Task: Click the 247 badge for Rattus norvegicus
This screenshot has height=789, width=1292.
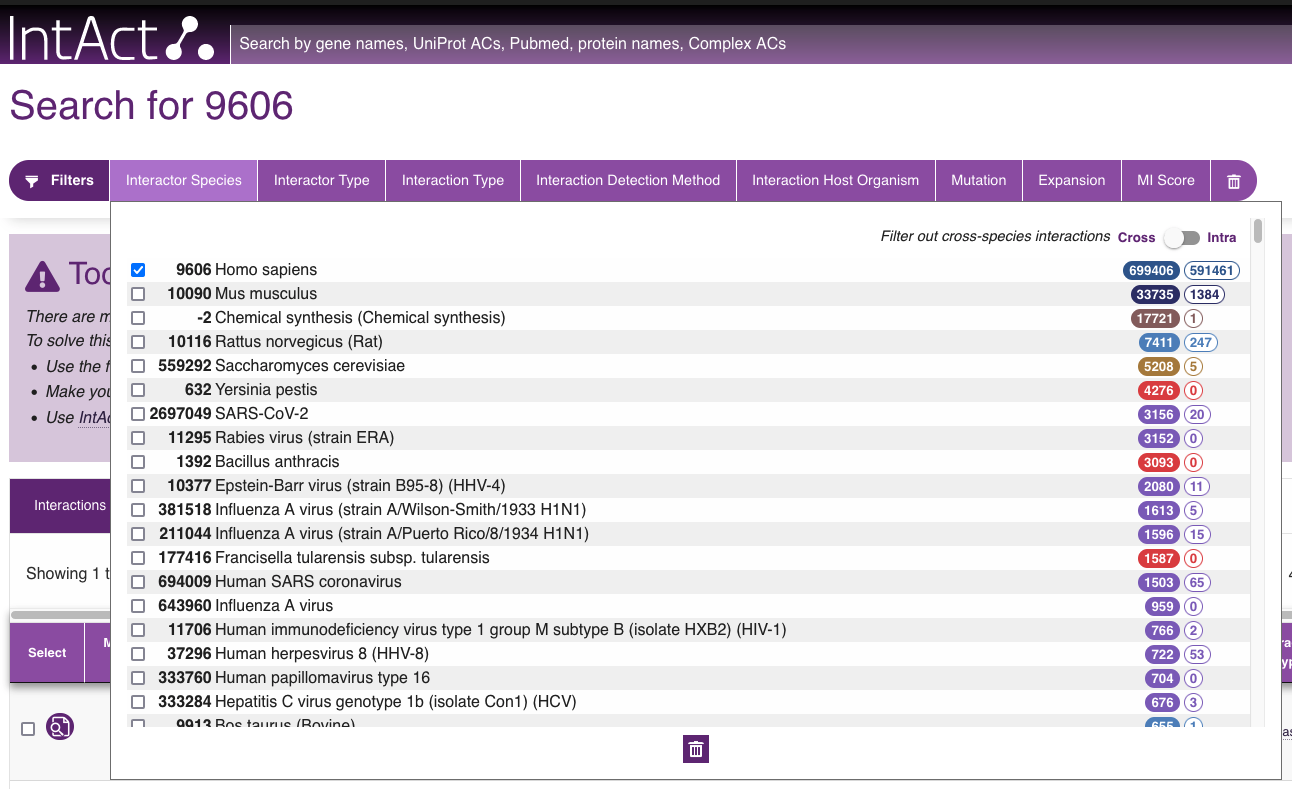Action: [1201, 342]
